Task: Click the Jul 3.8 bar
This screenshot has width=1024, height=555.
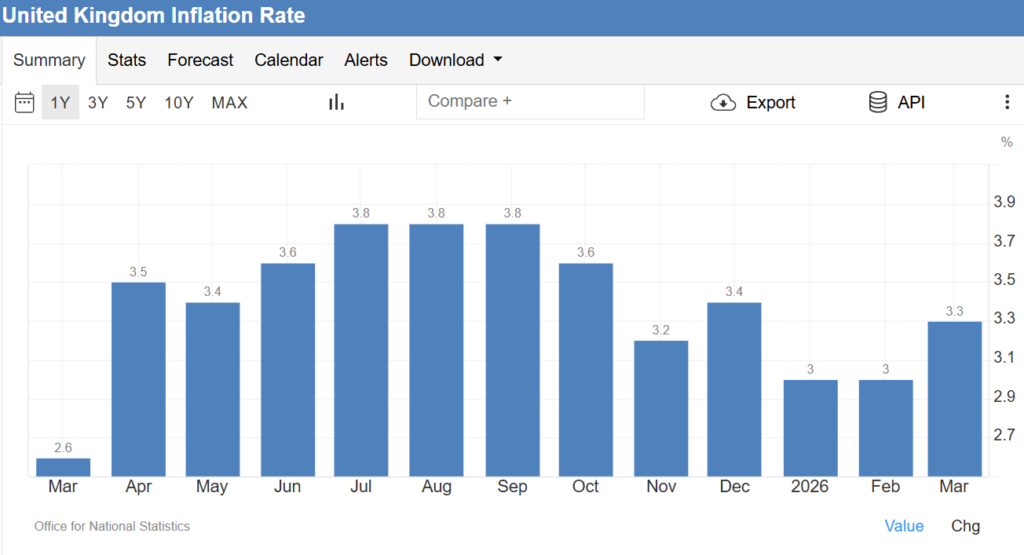Action: (361, 350)
